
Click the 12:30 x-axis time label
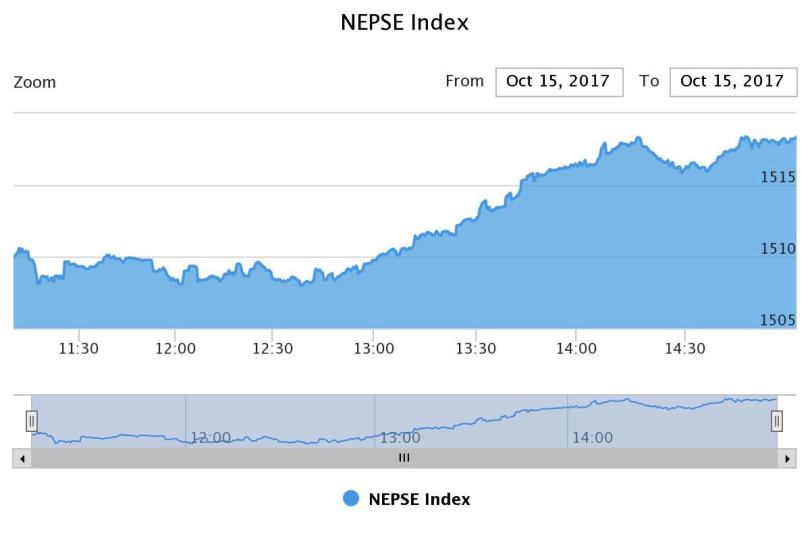click(272, 348)
